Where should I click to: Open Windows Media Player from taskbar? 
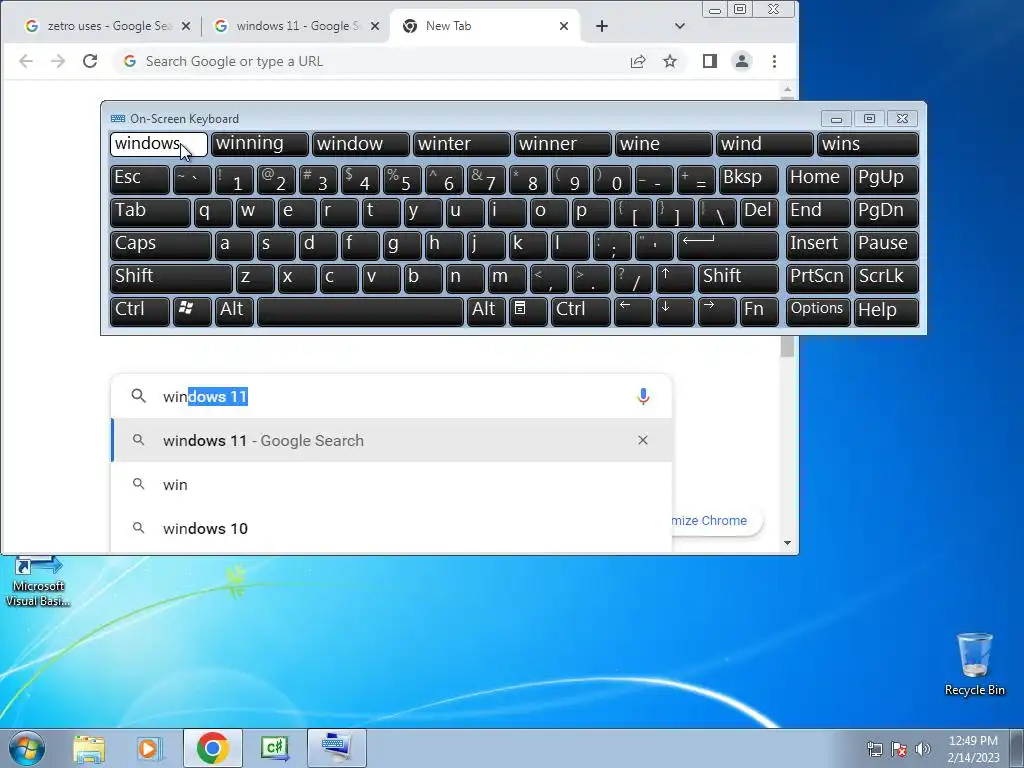pos(150,748)
